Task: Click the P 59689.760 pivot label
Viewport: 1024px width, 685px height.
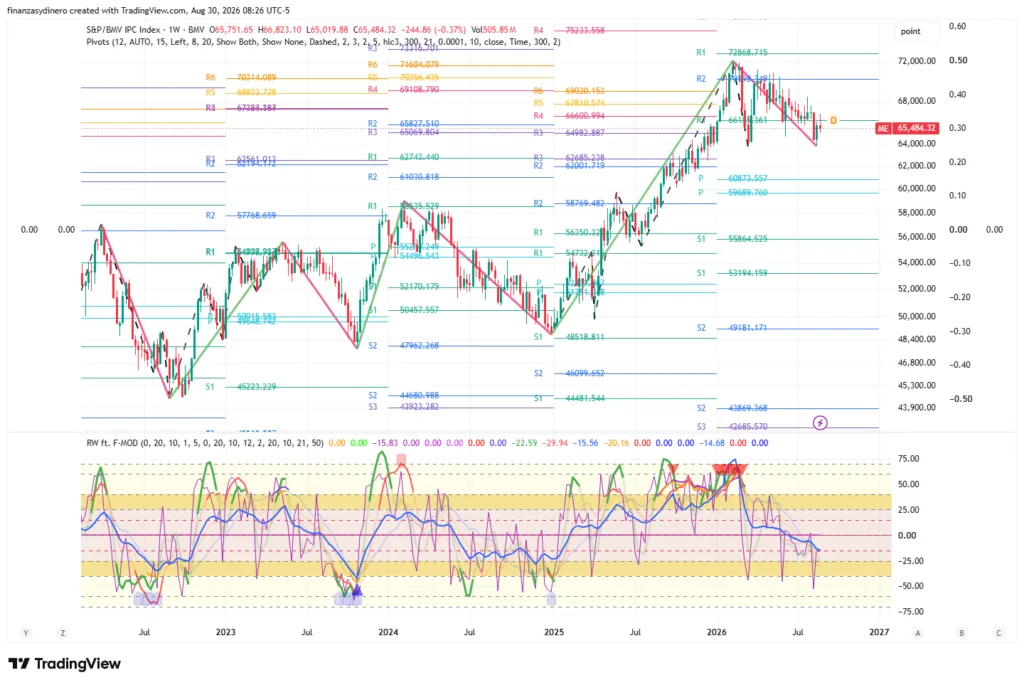Action: point(733,193)
